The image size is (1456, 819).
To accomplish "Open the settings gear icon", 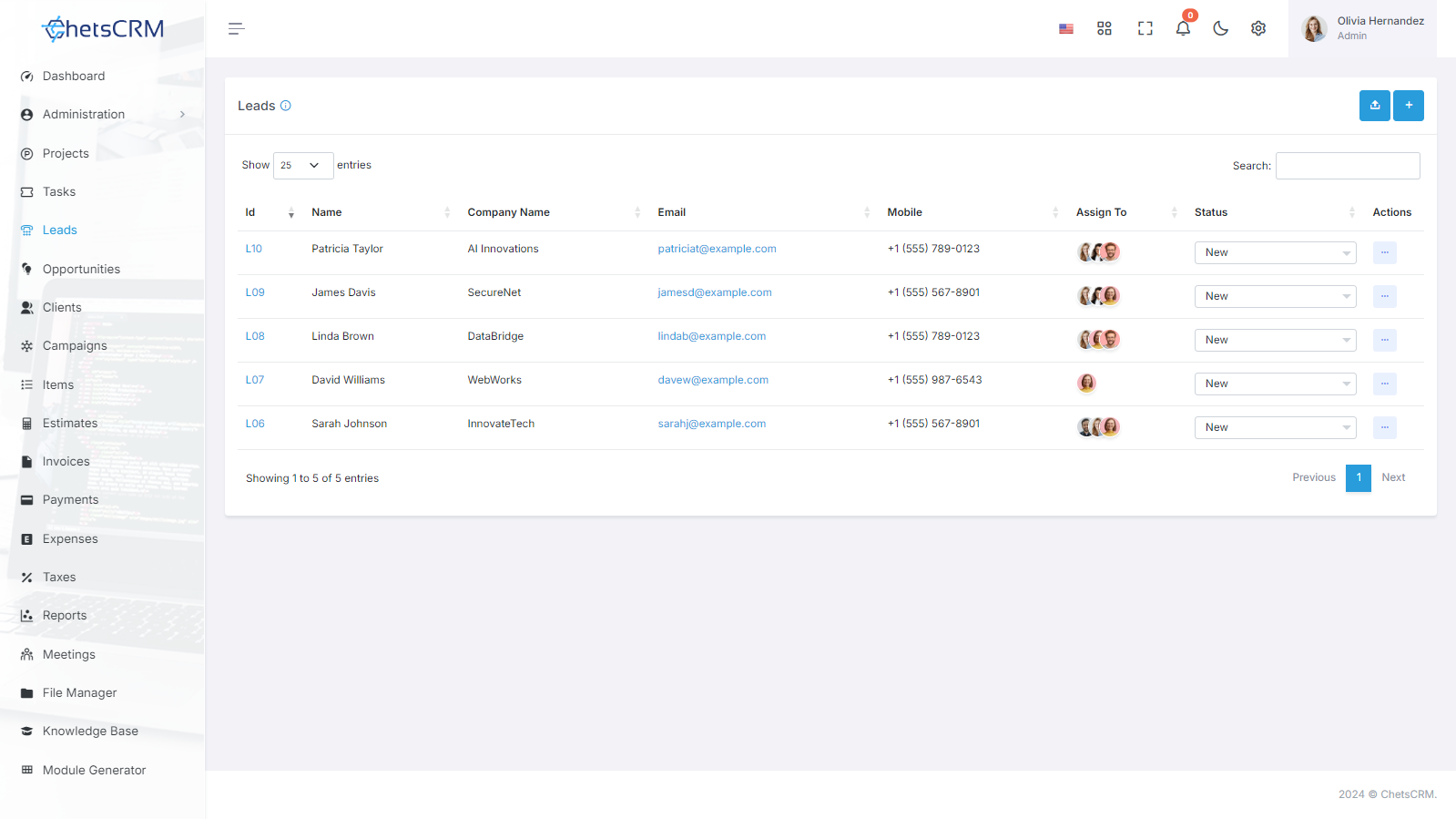I will (1258, 29).
